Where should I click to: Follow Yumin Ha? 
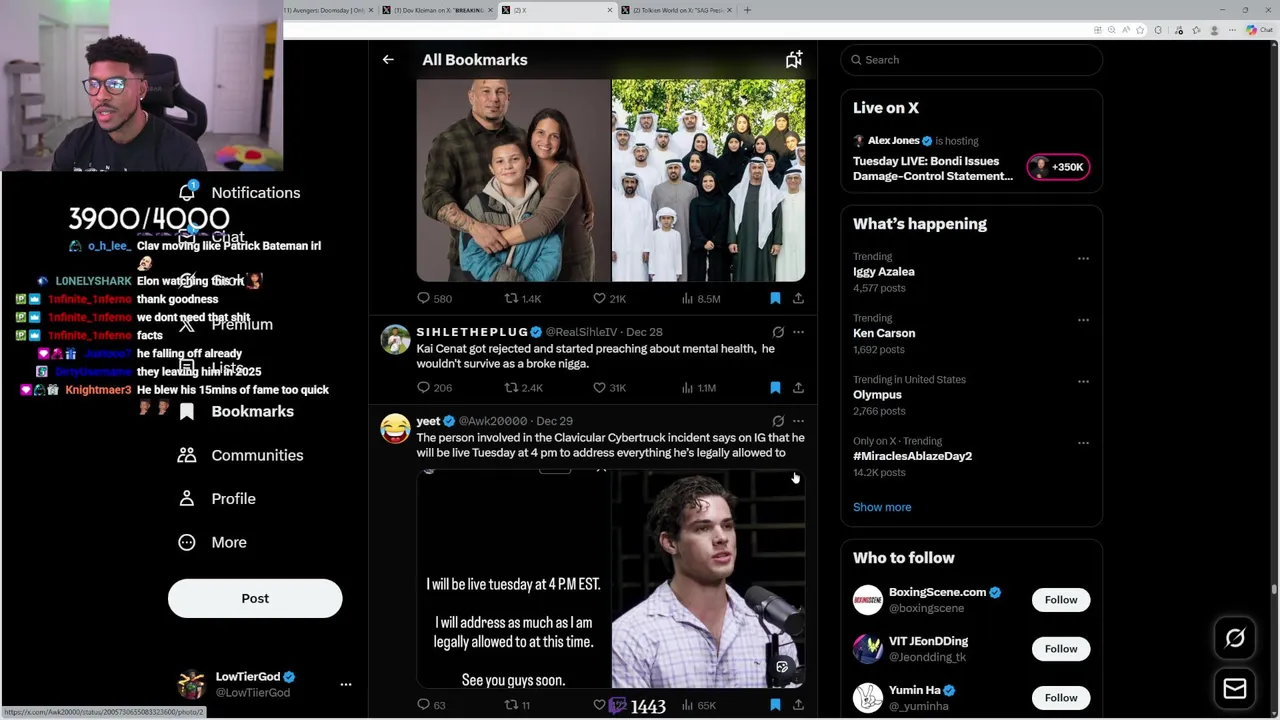1061,698
